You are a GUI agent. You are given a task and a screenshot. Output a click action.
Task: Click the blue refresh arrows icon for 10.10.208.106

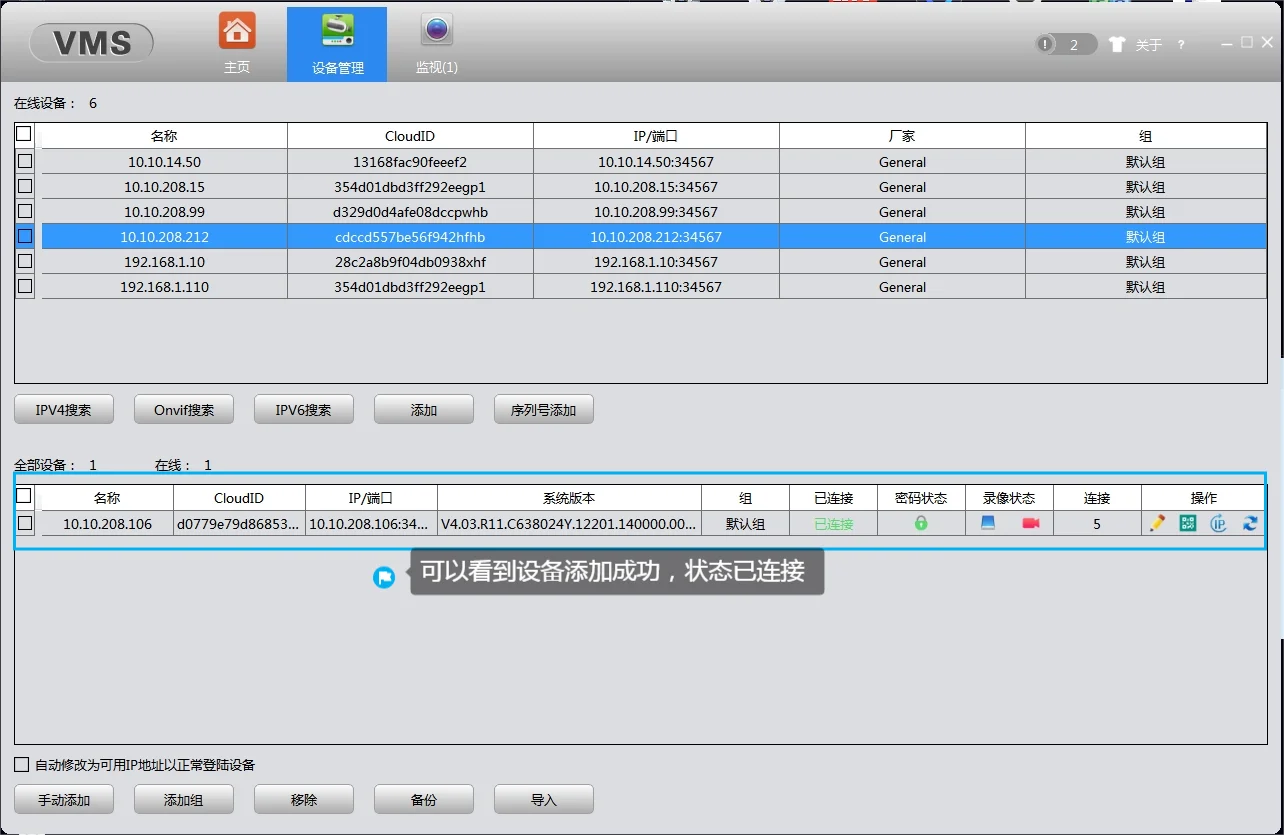(x=1250, y=522)
